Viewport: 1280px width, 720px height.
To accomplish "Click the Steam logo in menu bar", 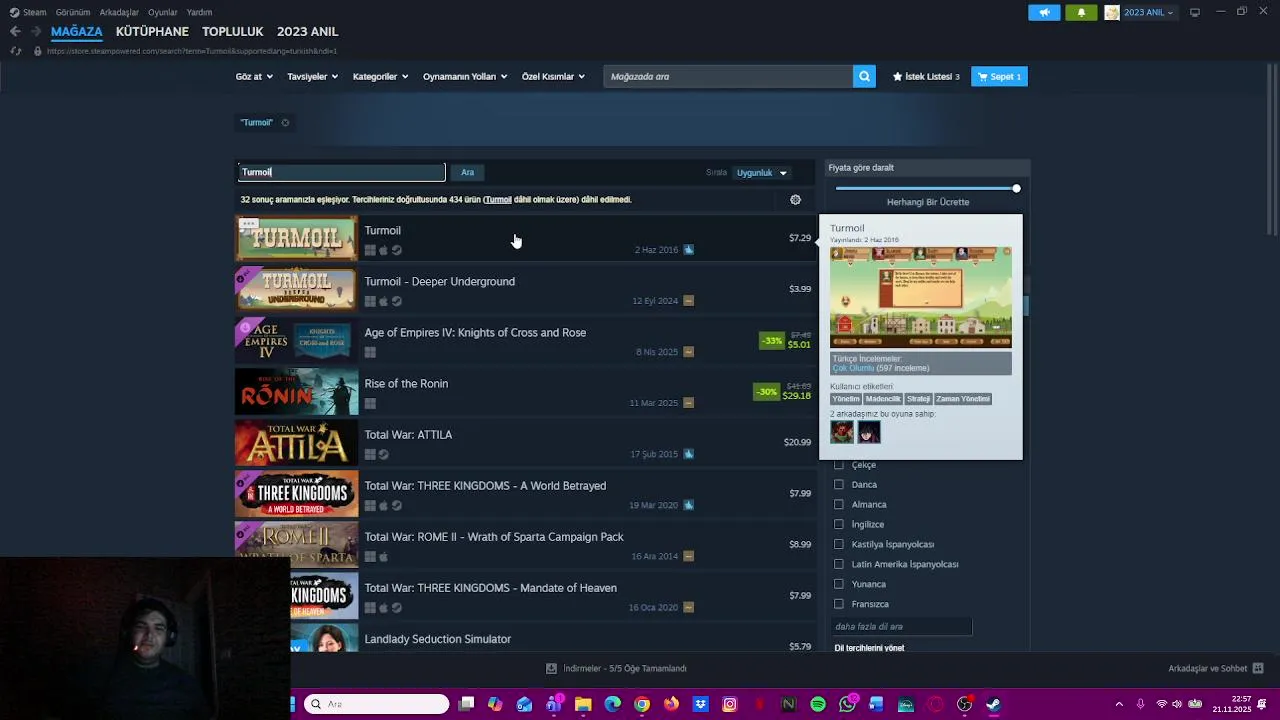I will pos(14,12).
